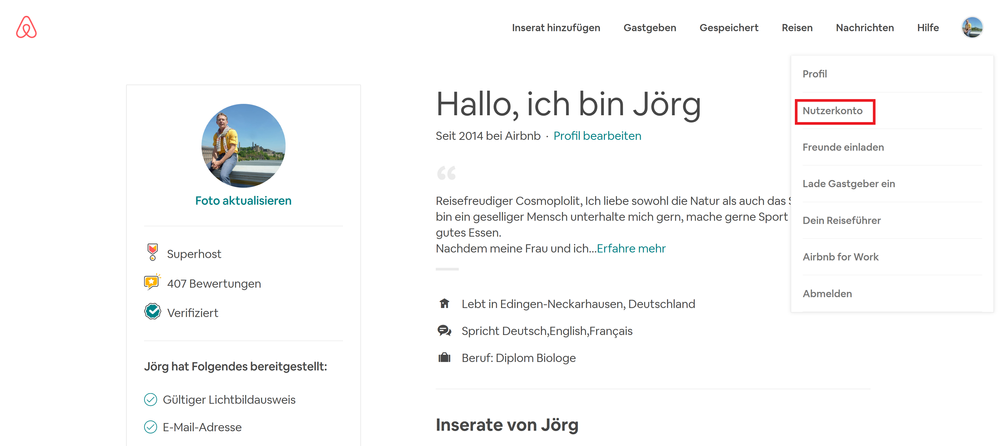Click Profil bearbeiten link
This screenshot has width=999, height=446.
597,136
